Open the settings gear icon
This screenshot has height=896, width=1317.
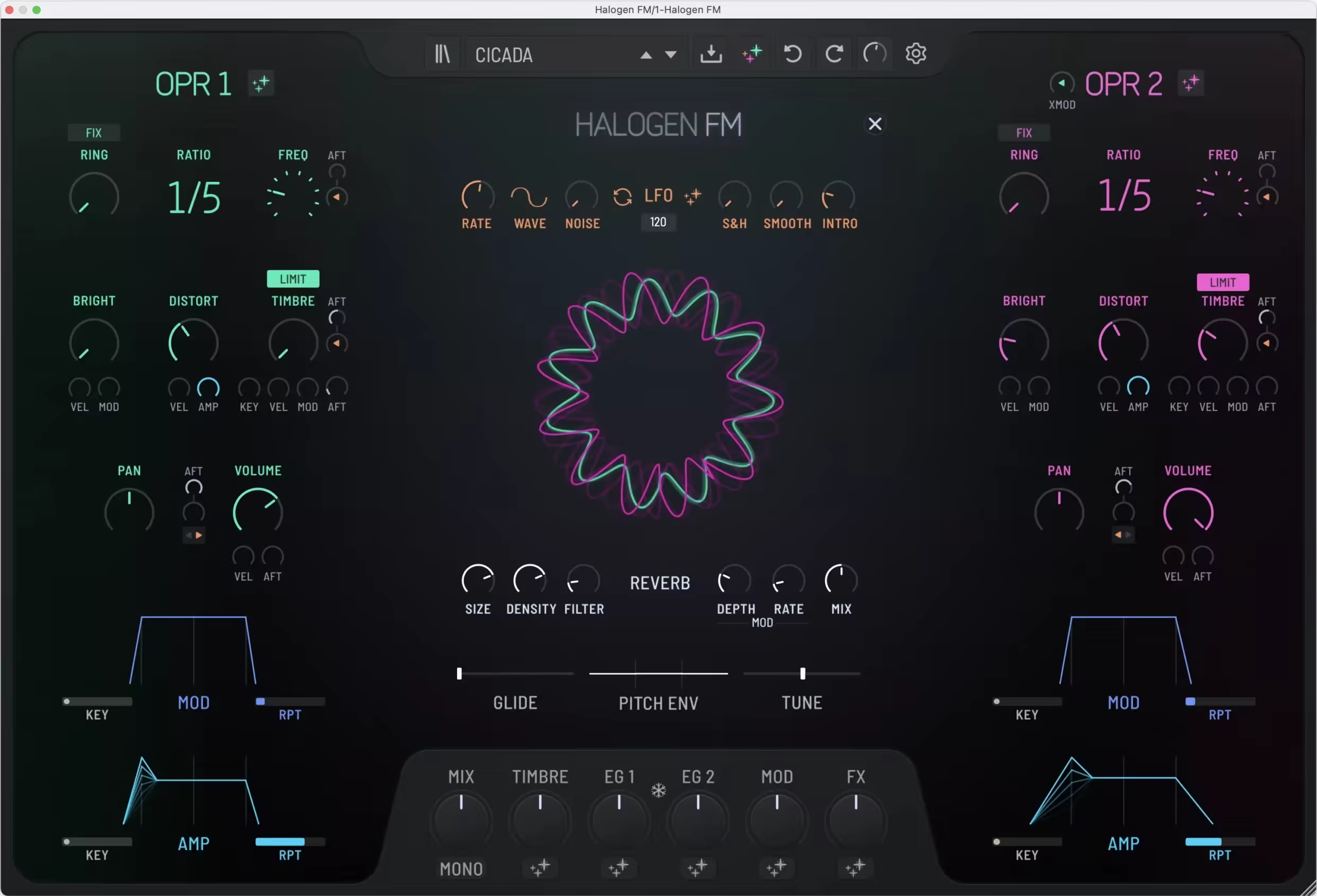tap(915, 54)
